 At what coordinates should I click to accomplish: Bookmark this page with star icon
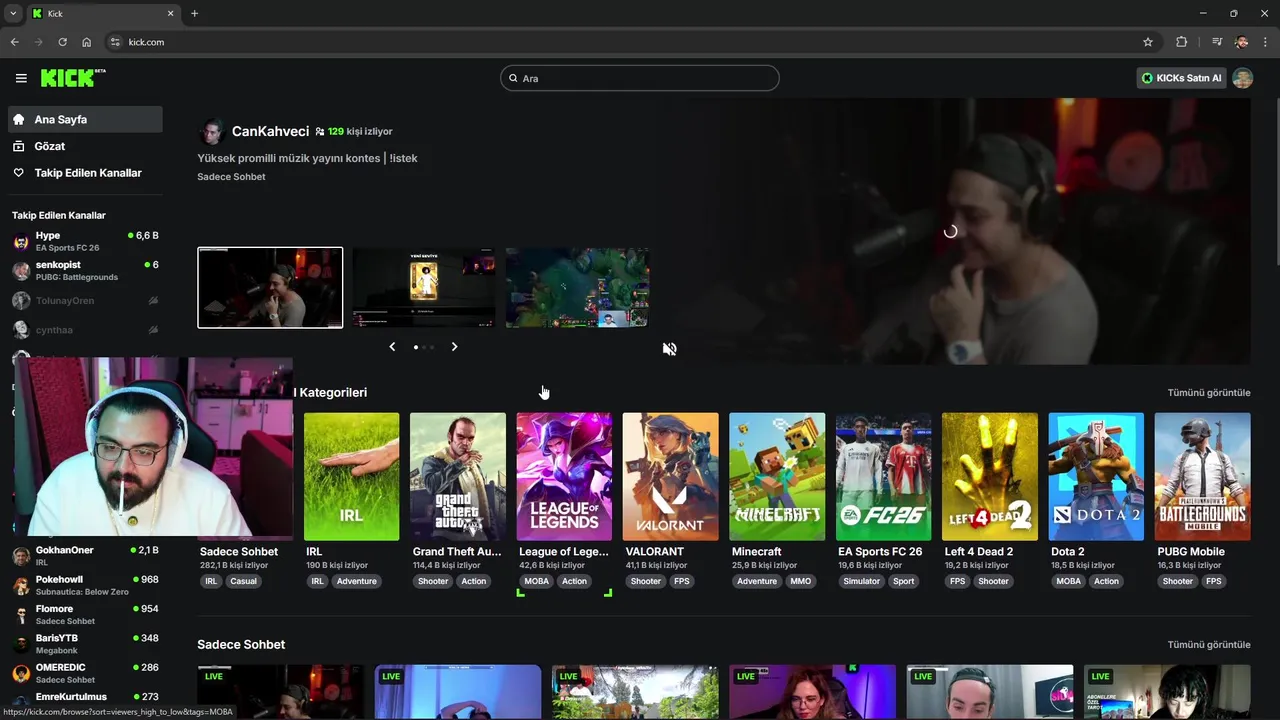click(x=1148, y=42)
